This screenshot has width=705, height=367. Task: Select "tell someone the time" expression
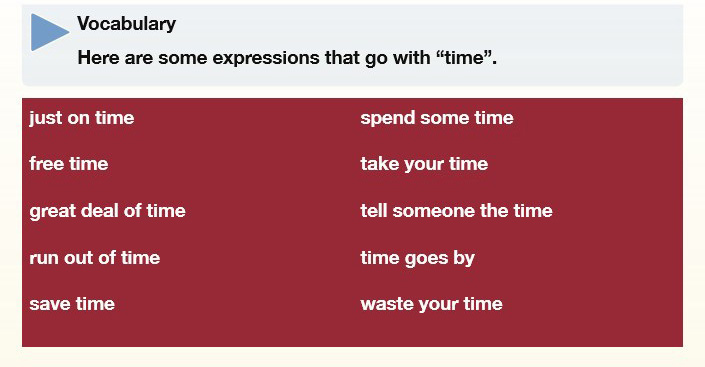[x=456, y=210]
